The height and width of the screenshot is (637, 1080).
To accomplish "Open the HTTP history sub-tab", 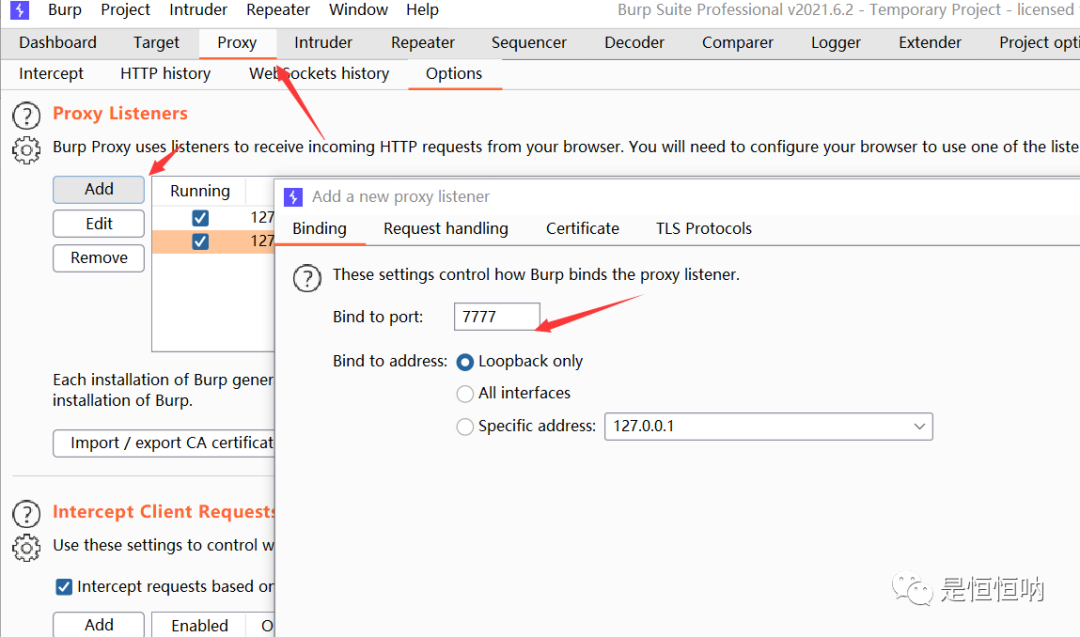I will (165, 74).
